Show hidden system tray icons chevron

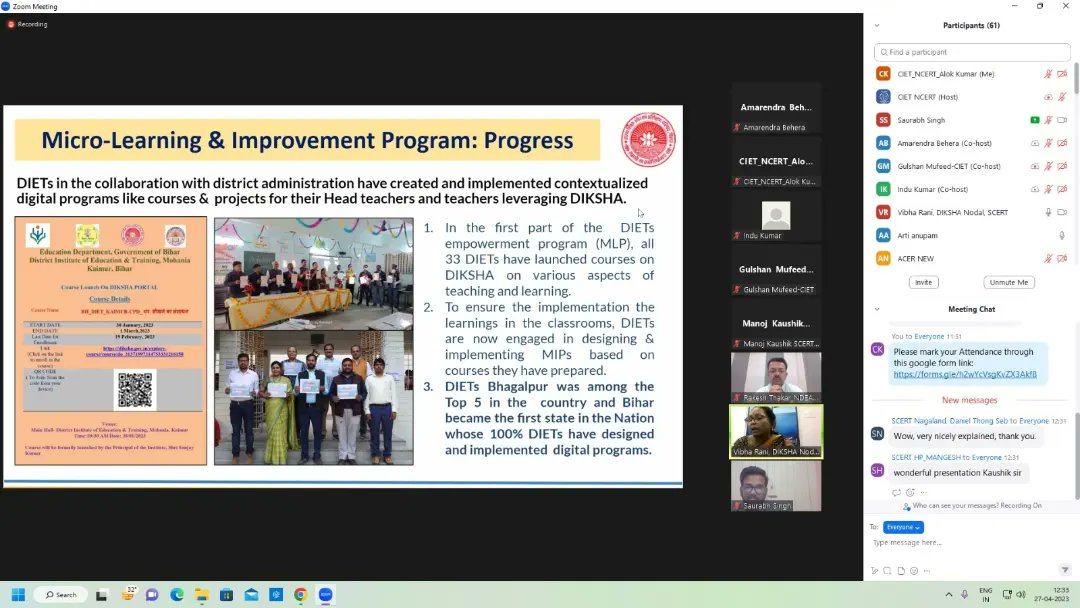click(x=948, y=595)
